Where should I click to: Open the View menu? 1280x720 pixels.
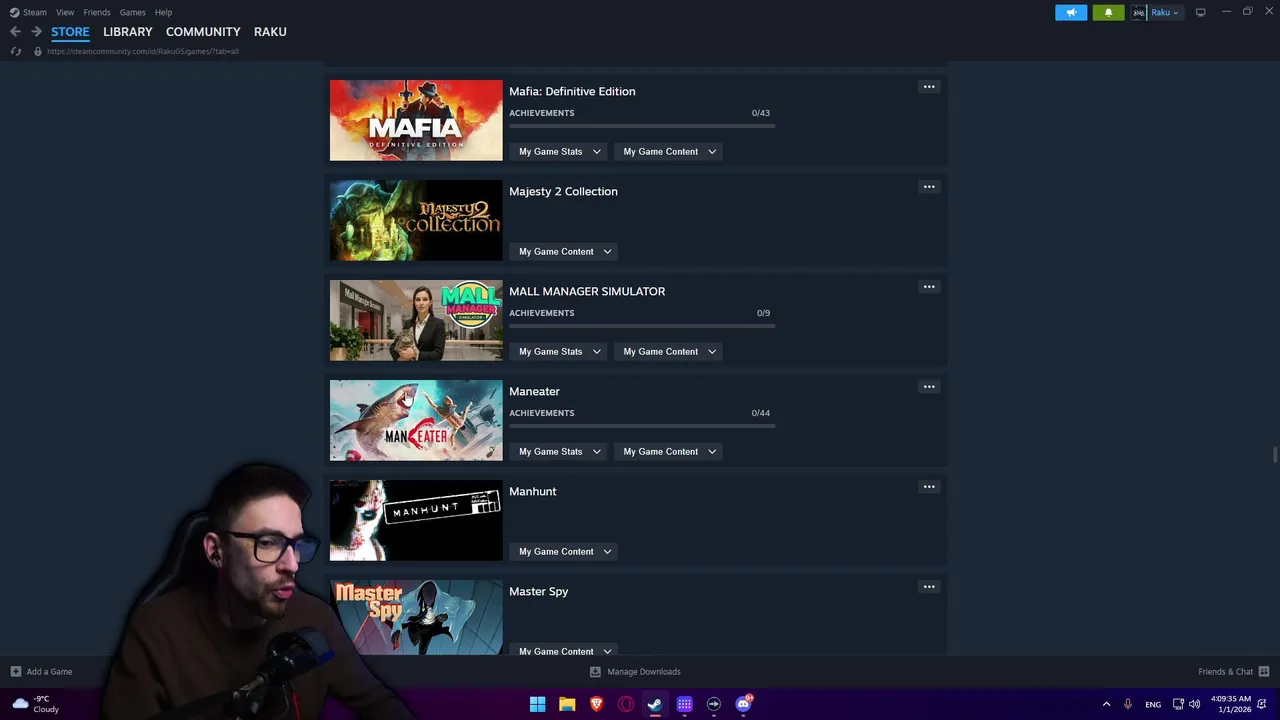pyautogui.click(x=65, y=12)
